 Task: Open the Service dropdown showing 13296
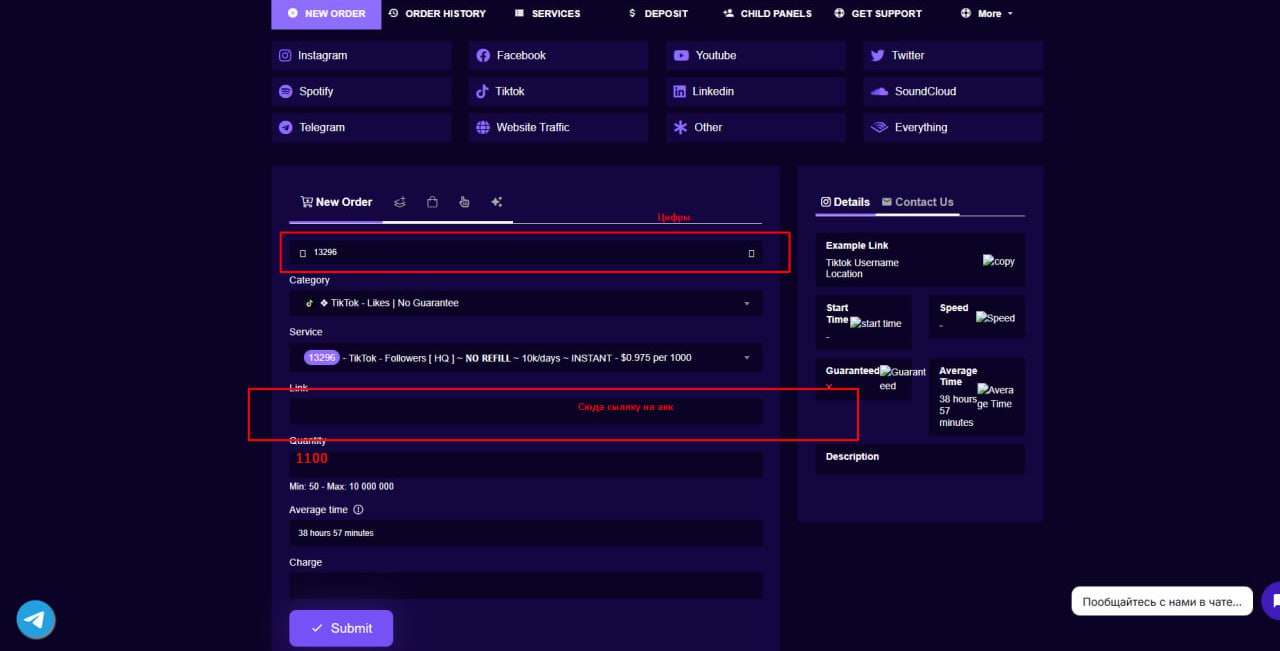[526, 357]
